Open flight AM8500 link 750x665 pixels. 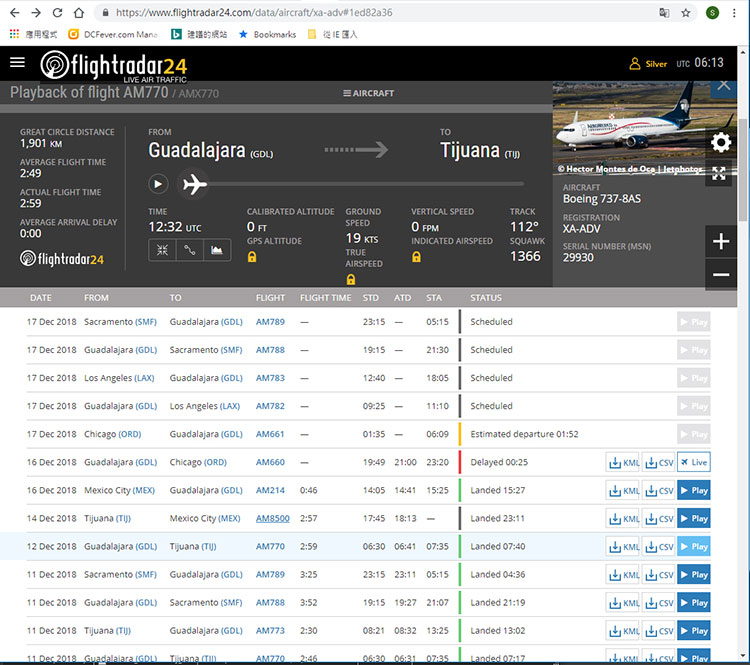[273, 519]
